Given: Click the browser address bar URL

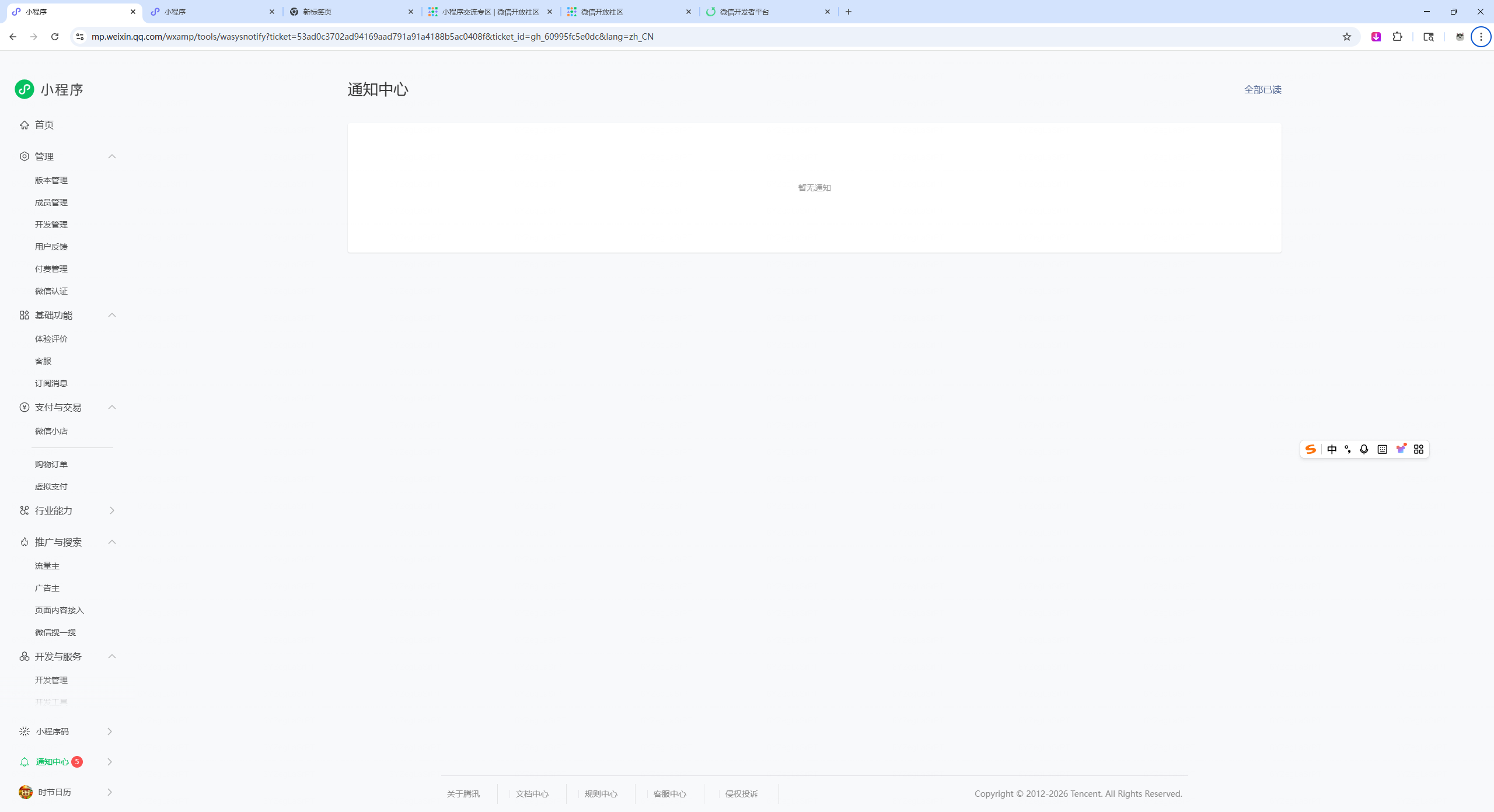Looking at the screenshot, I should [372, 37].
